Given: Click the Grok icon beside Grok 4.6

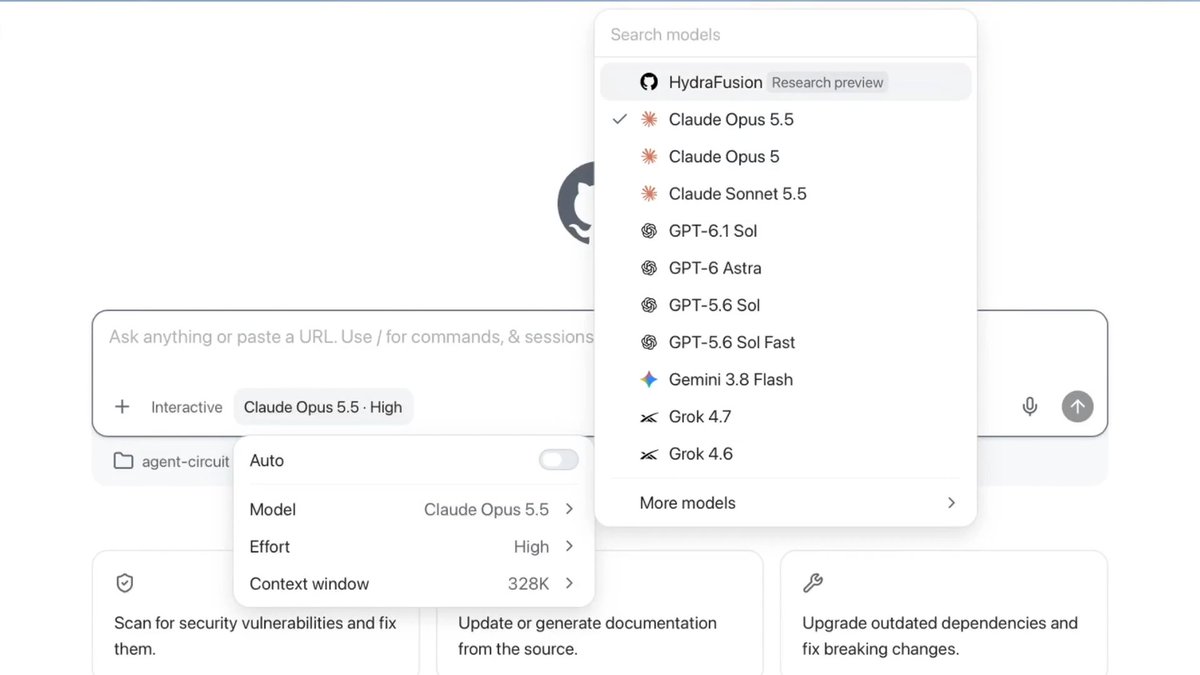Looking at the screenshot, I should coord(649,454).
